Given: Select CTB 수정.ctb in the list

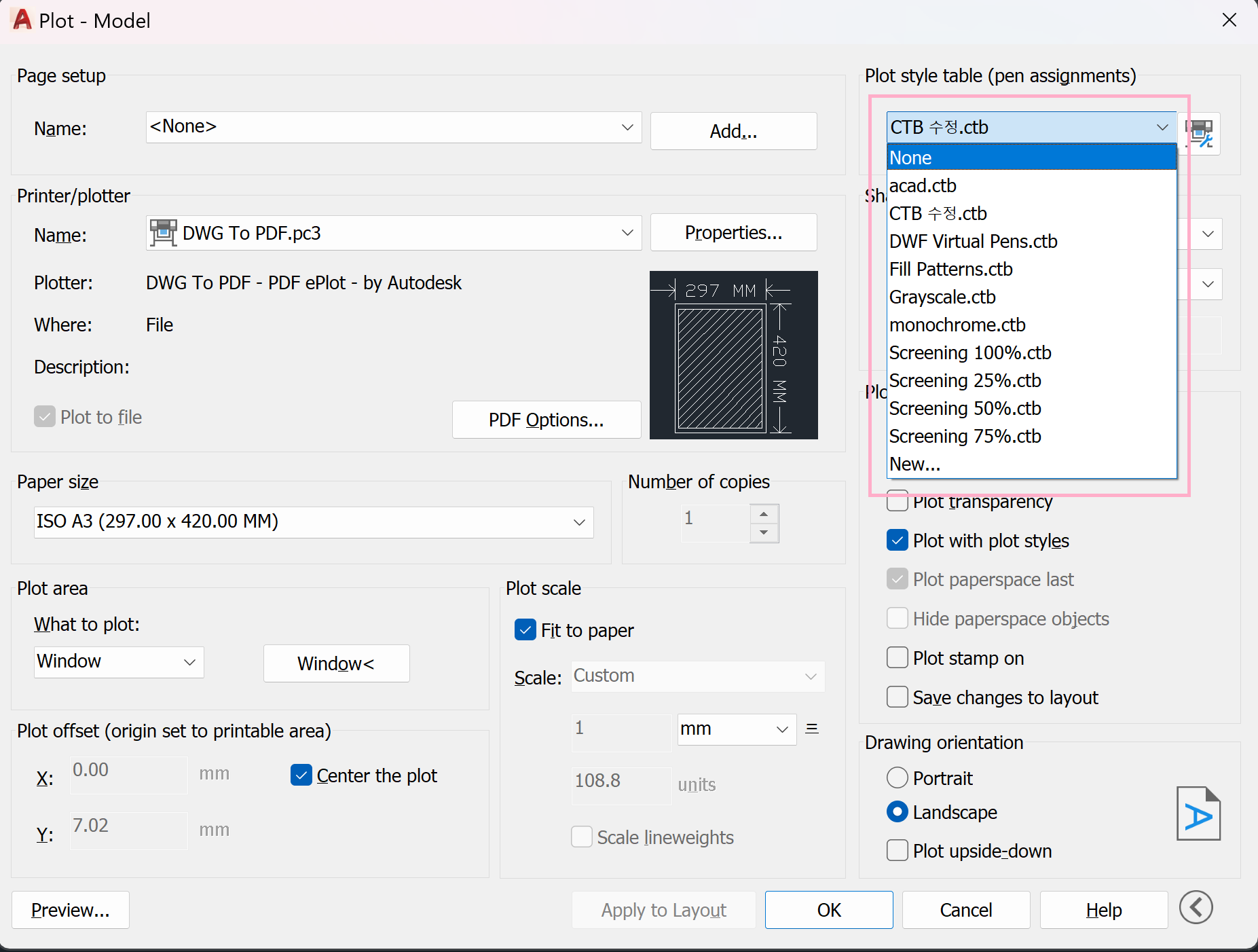Looking at the screenshot, I should click(1031, 213).
